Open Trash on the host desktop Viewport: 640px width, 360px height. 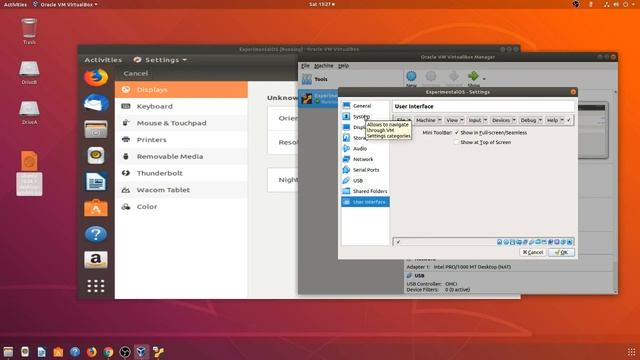click(29, 31)
